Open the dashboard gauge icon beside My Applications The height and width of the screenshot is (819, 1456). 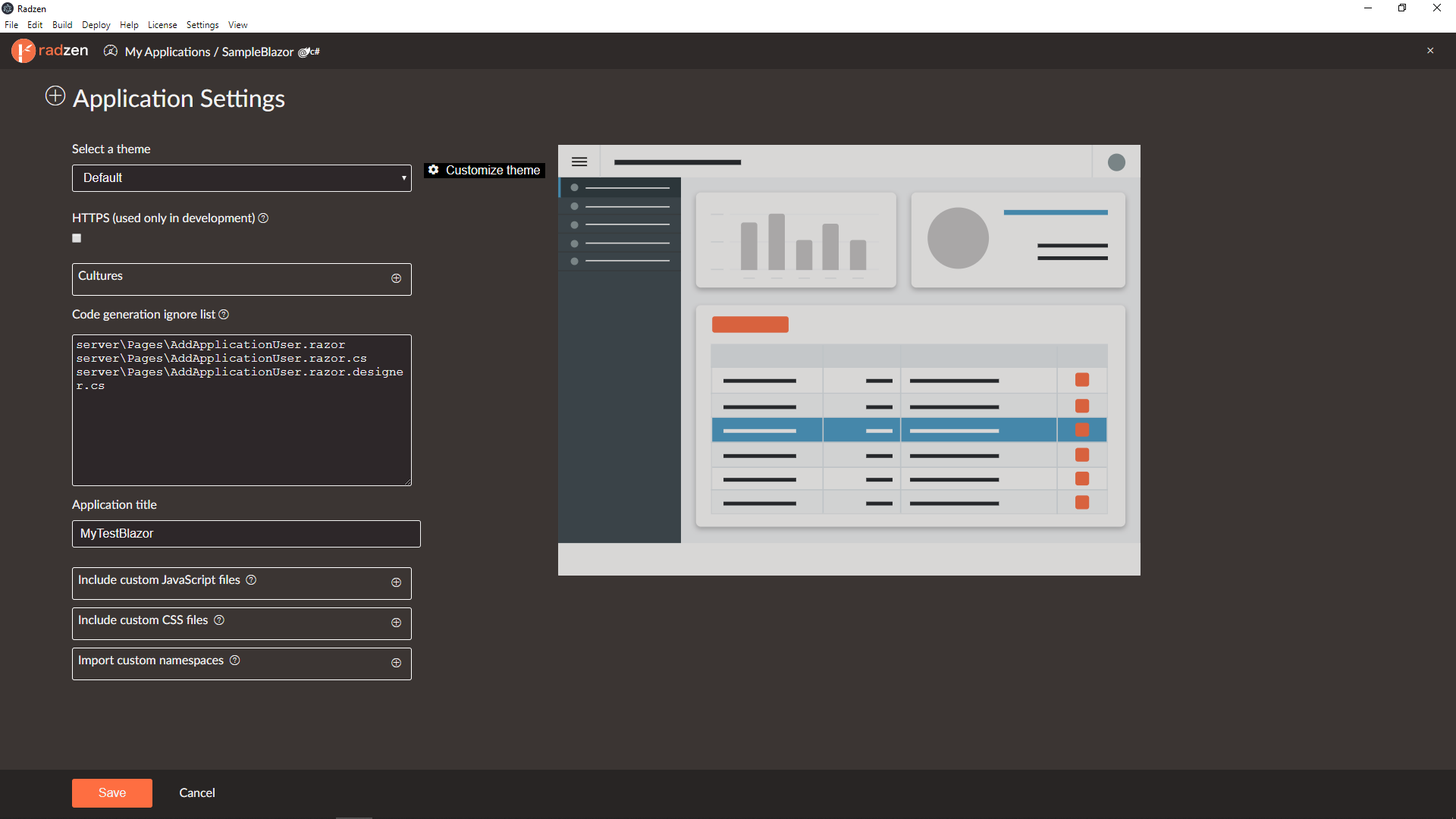point(111,51)
